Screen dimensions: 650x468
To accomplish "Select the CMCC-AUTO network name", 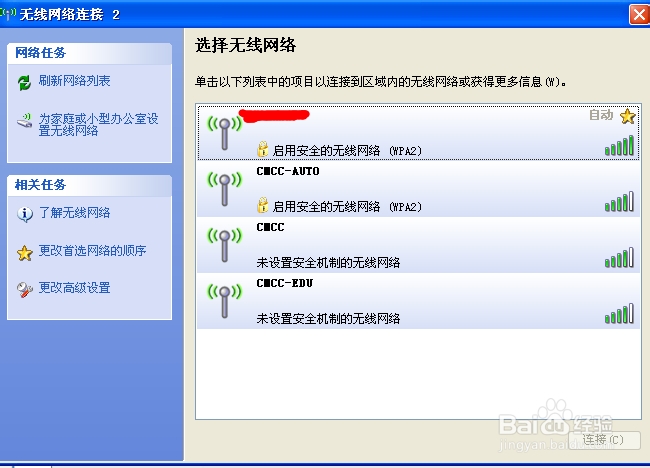I will pos(288,171).
